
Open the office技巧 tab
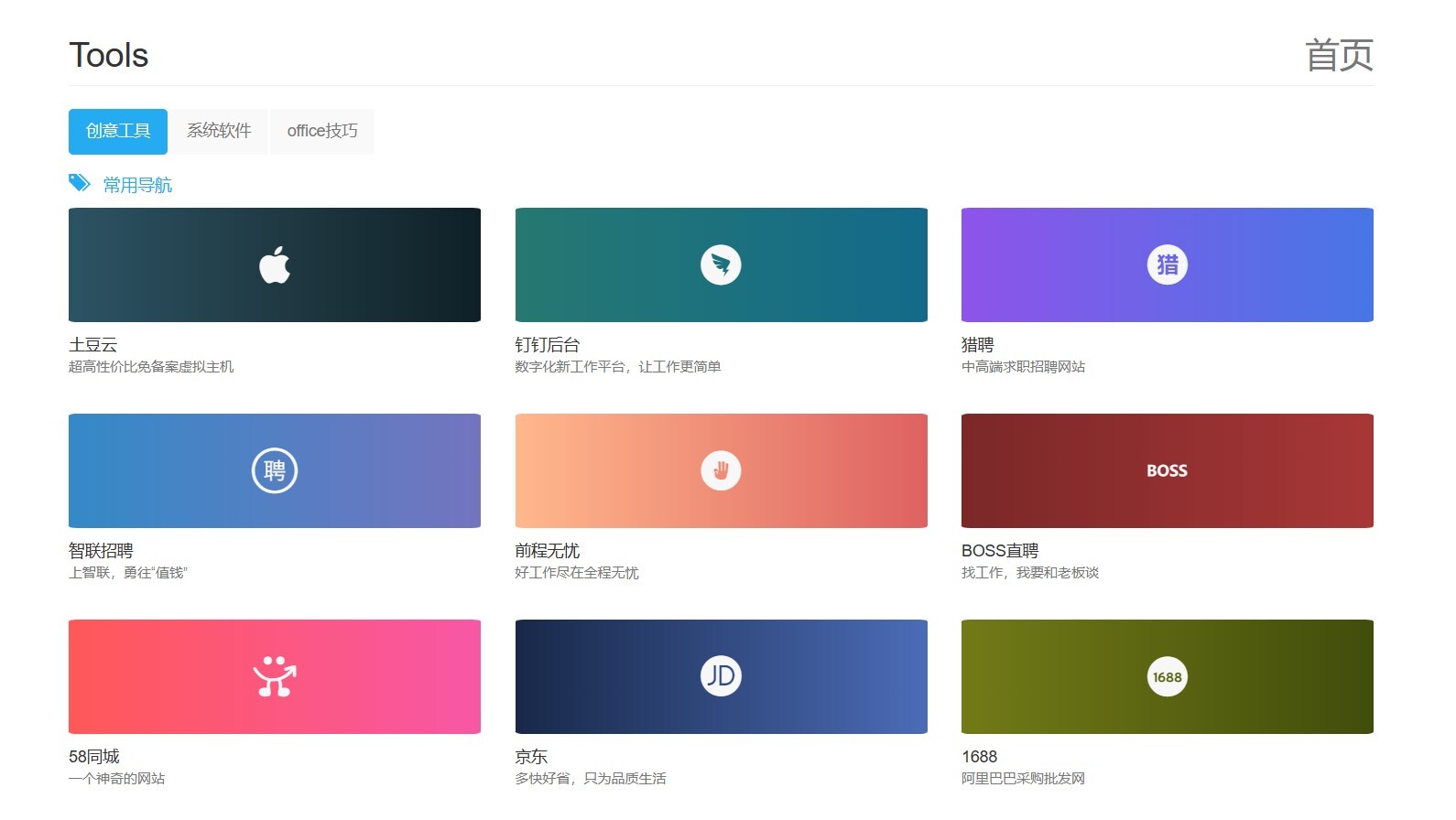click(x=322, y=131)
